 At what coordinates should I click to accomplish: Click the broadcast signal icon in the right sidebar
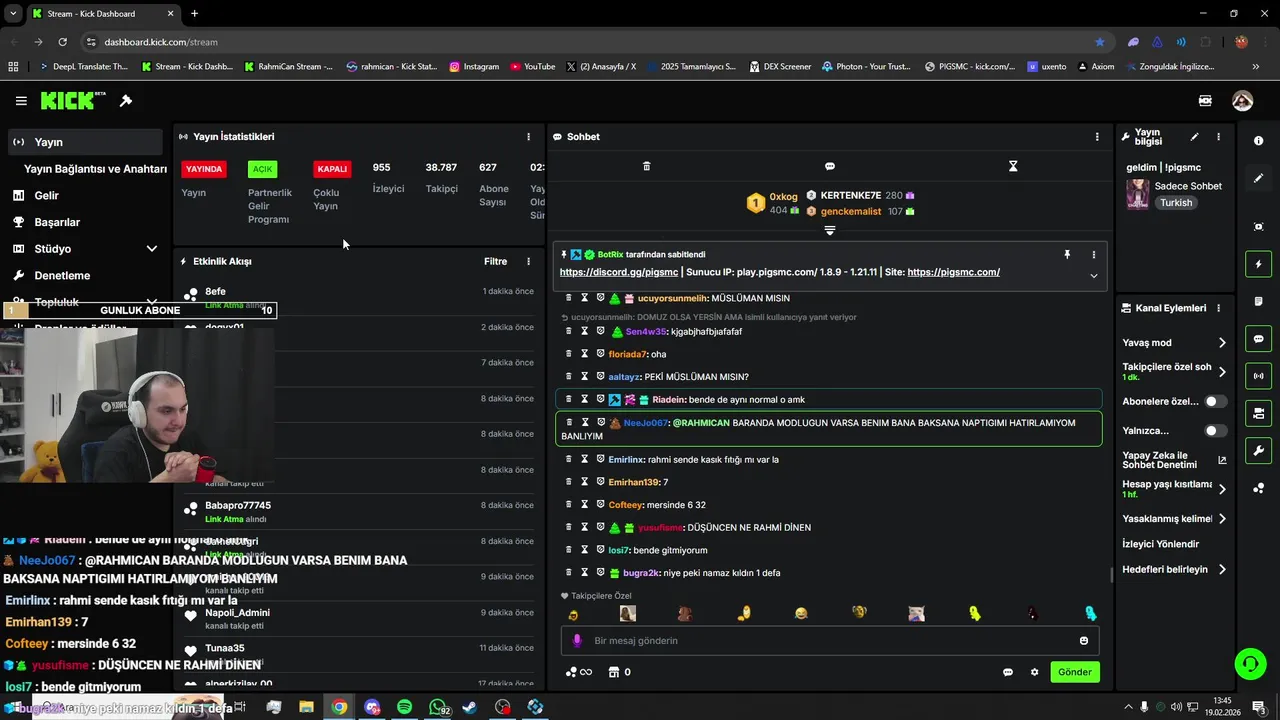(x=1259, y=376)
